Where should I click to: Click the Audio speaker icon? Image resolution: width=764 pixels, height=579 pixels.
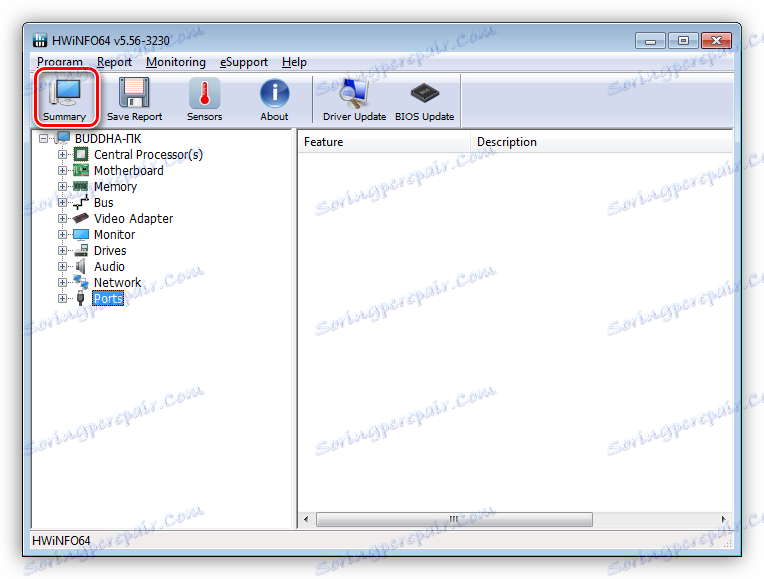[x=81, y=266]
